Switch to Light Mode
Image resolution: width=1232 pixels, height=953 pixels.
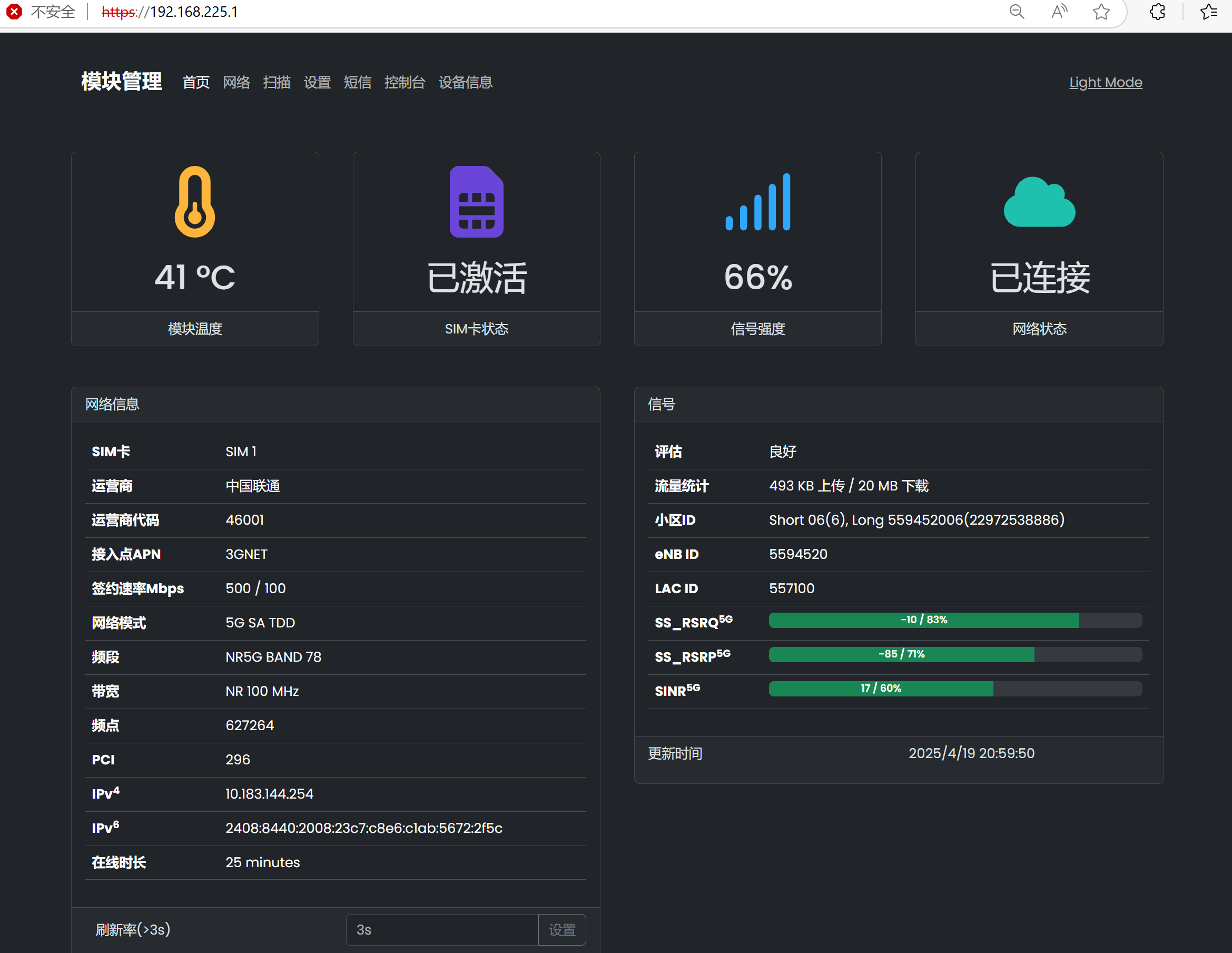pyautogui.click(x=1105, y=82)
